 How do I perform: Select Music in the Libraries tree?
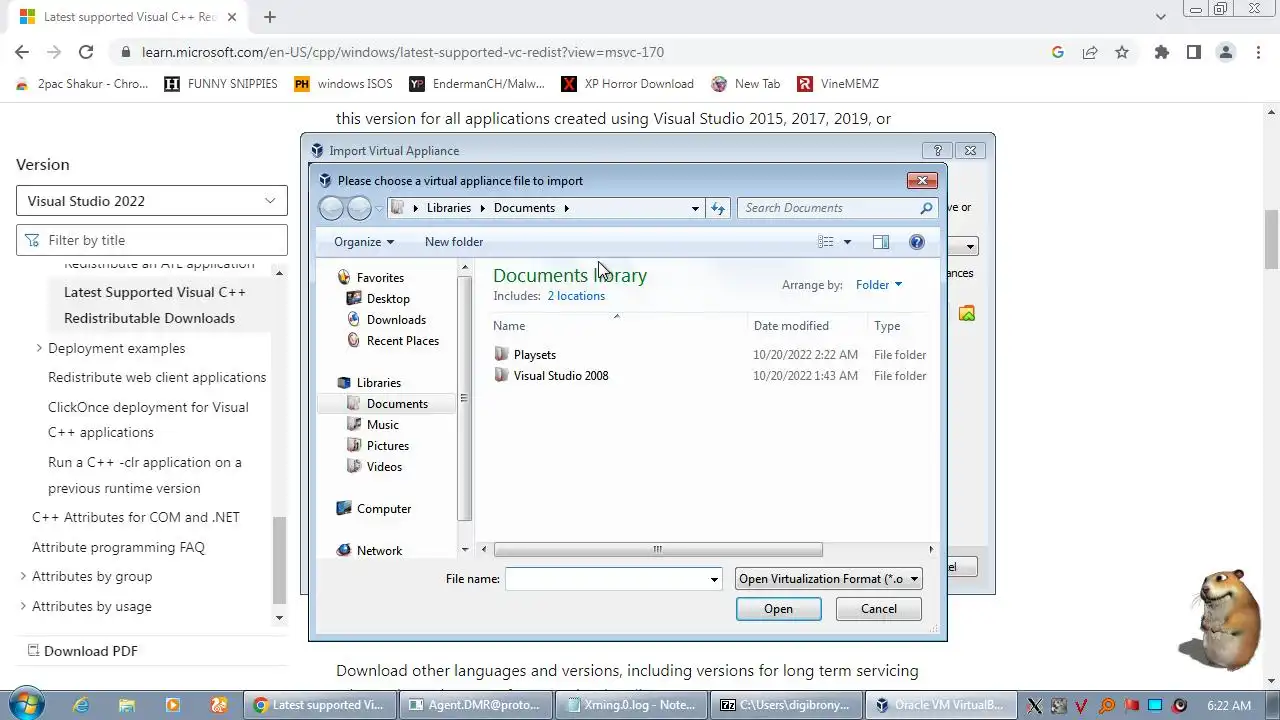(382, 424)
